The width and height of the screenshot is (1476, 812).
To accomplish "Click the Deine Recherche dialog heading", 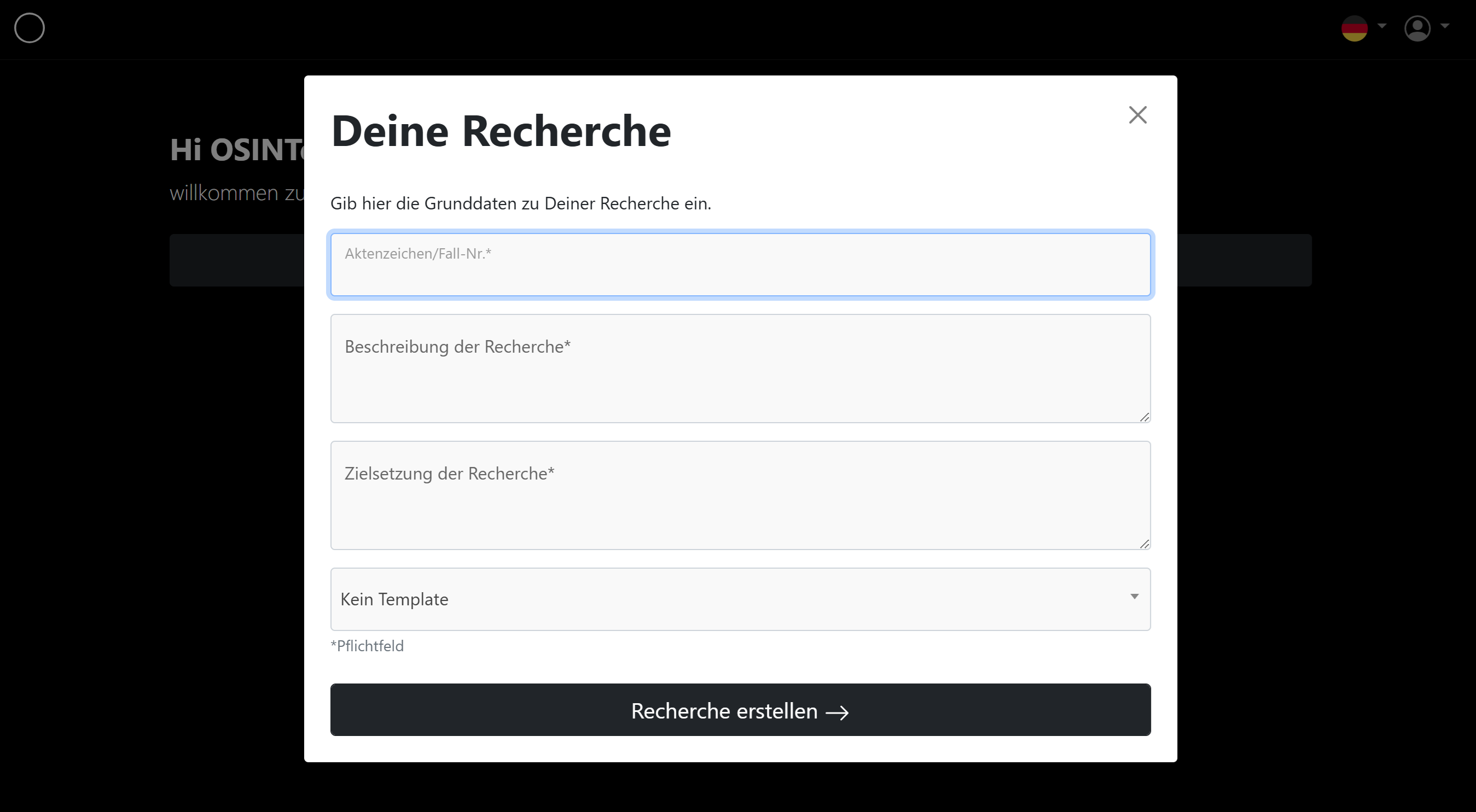I will click(501, 131).
